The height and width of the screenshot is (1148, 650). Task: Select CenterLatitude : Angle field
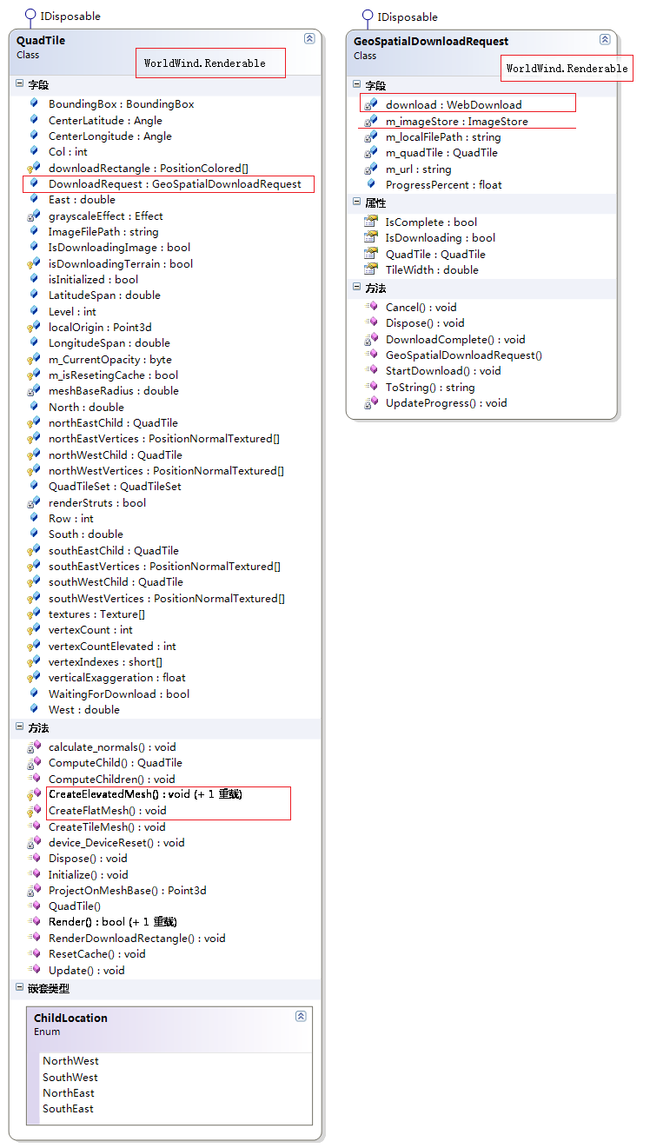point(105,120)
